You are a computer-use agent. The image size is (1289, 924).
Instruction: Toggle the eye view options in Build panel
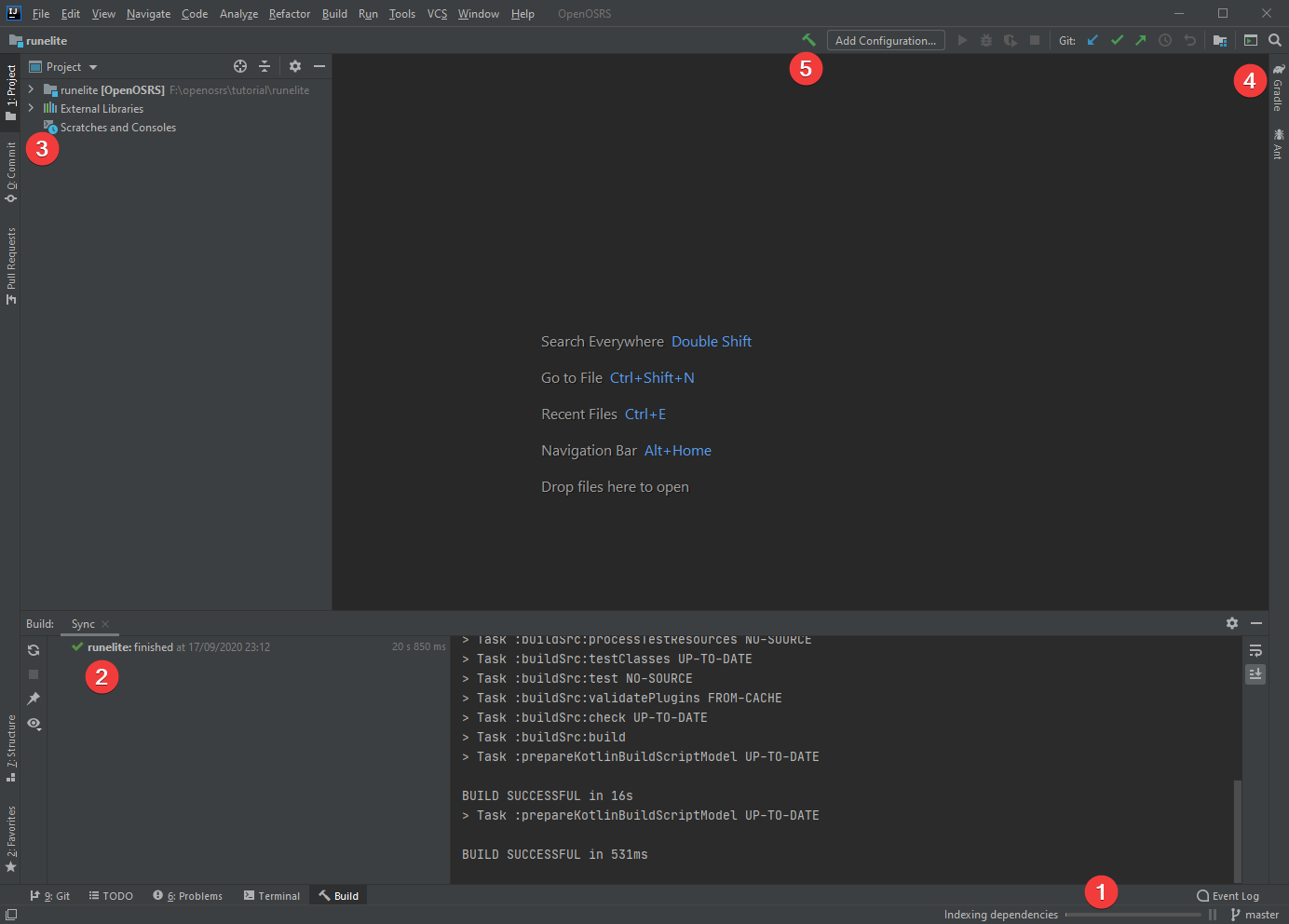tap(34, 724)
